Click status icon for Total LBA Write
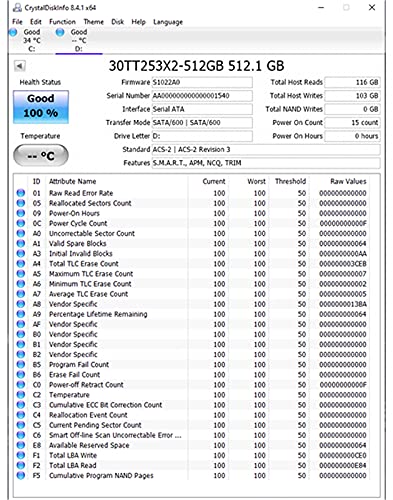The height and width of the screenshot is (500, 393). point(21,455)
